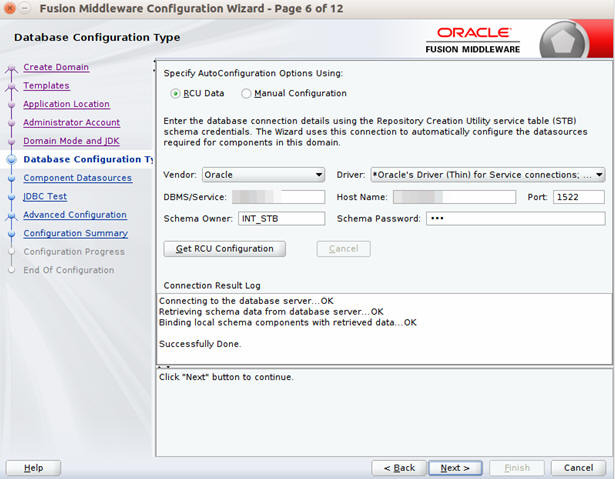Click the DBMS/Service input field

[278, 197]
